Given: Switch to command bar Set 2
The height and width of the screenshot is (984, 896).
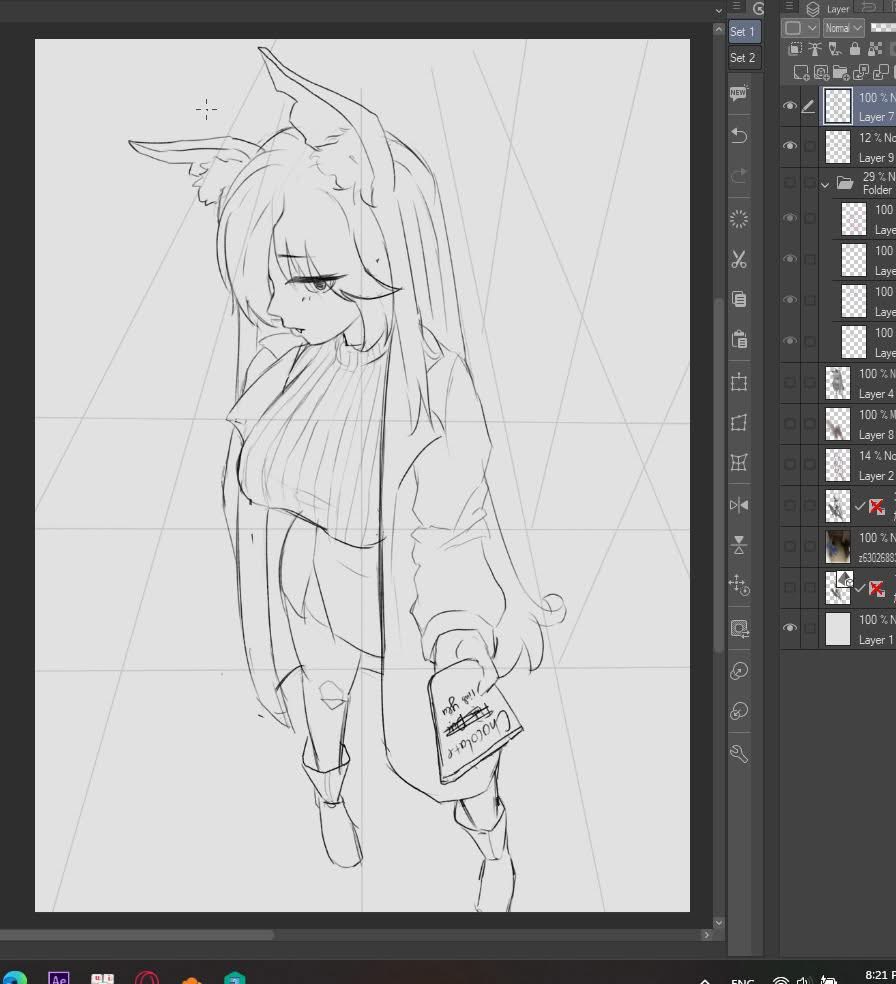Looking at the screenshot, I should tap(745, 58).
